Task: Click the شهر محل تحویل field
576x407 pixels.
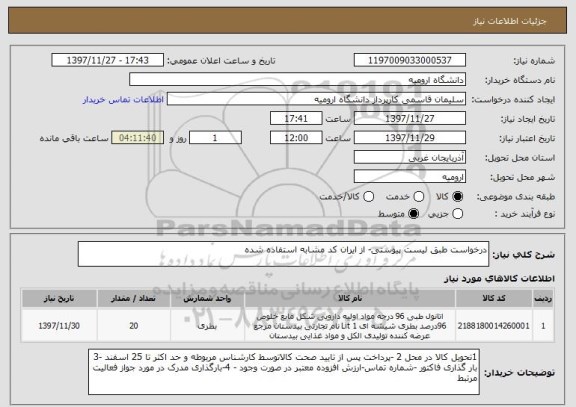Action: [410, 177]
